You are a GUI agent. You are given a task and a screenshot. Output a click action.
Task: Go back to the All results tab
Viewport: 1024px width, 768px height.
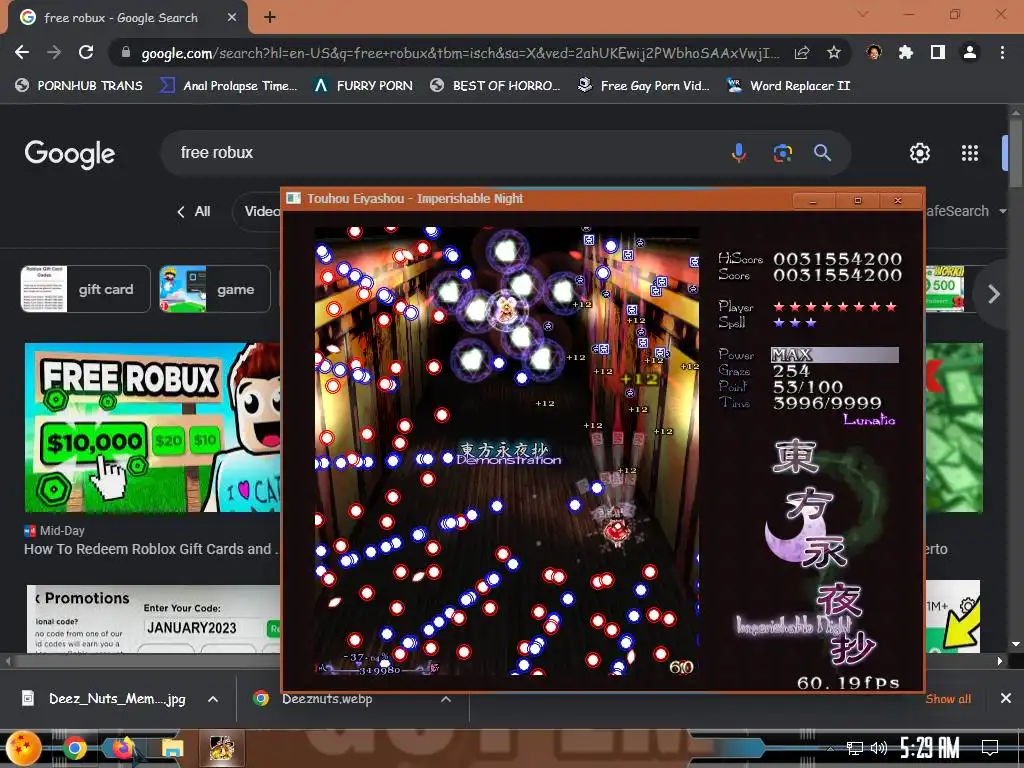[194, 211]
